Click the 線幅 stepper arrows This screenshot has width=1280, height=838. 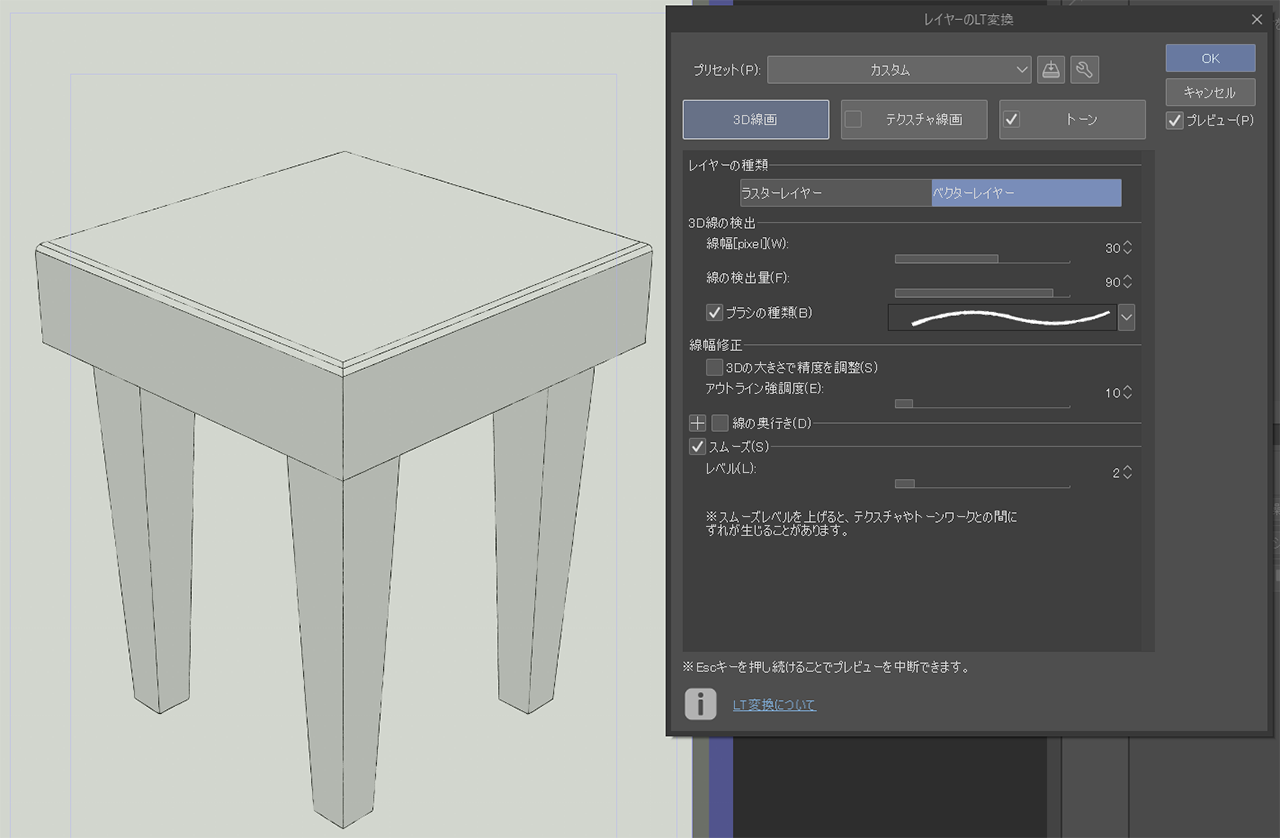[1128, 248]
